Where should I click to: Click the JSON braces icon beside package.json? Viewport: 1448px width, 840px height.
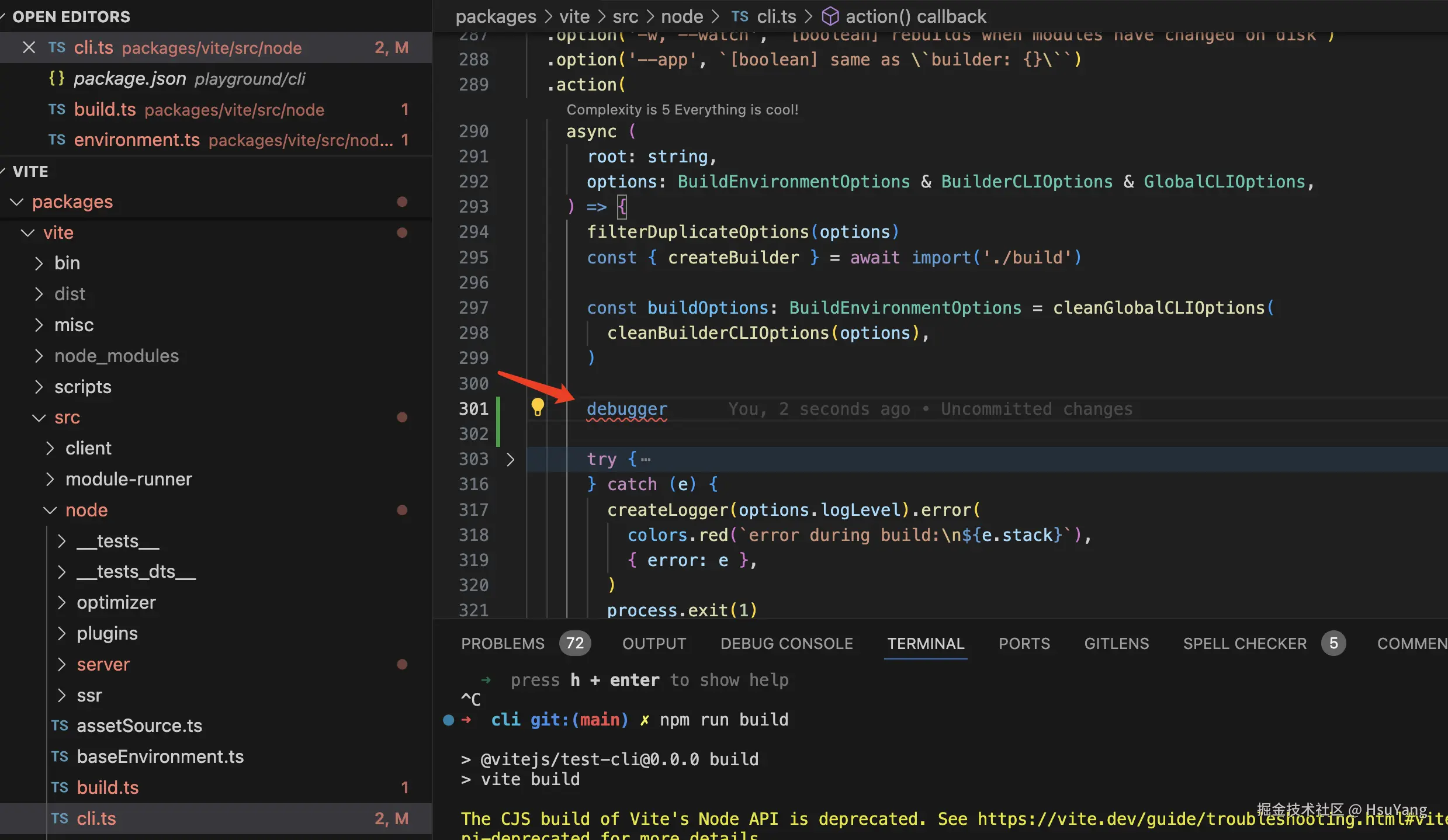[x=57, y=78]
